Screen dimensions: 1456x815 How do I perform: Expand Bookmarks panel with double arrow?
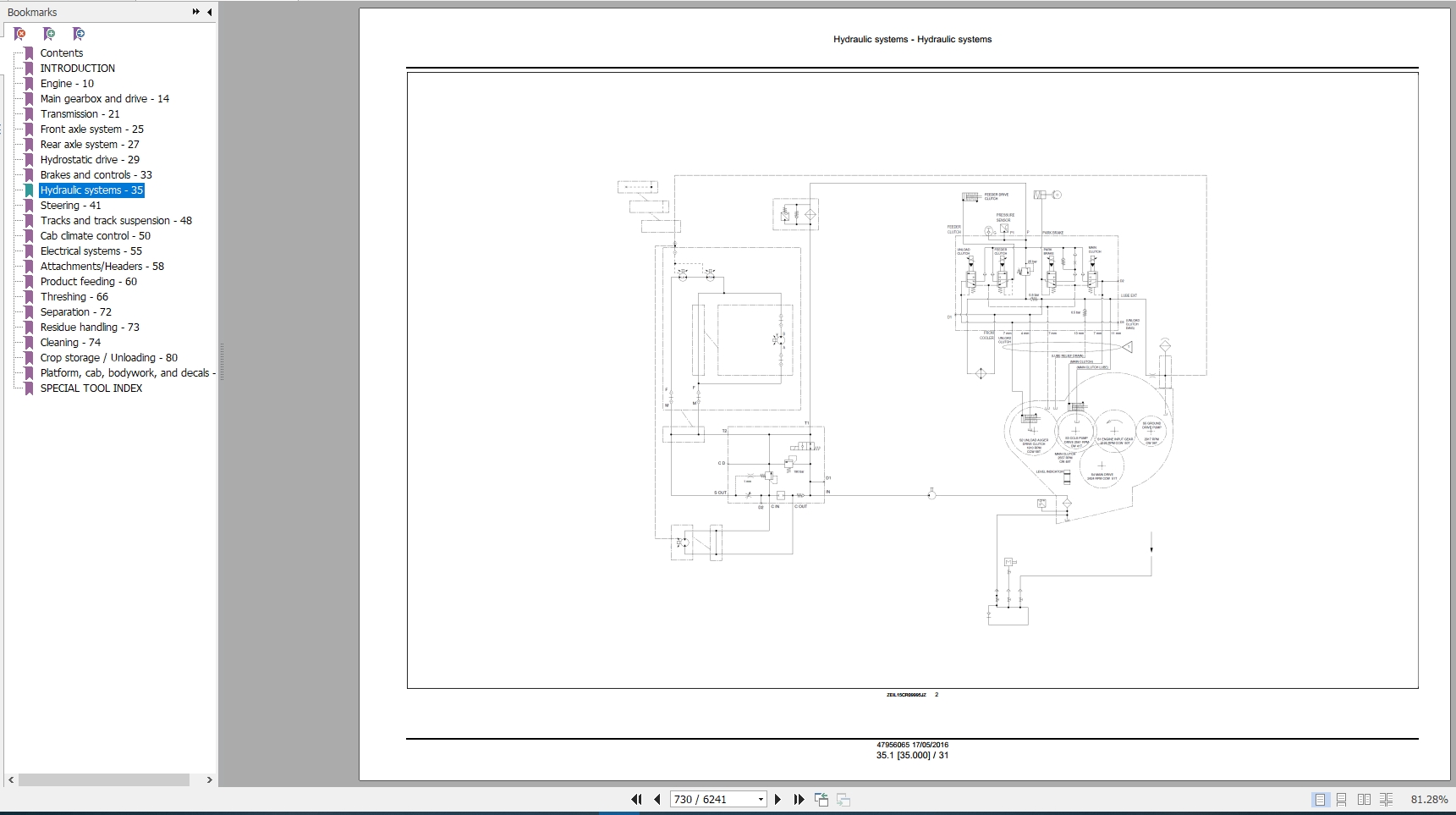[x=196, y=12]
